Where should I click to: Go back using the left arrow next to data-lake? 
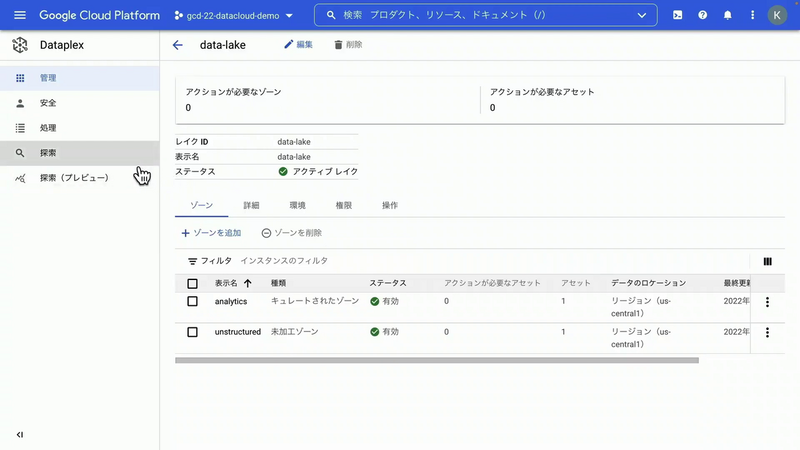click(x=178, y=45)
